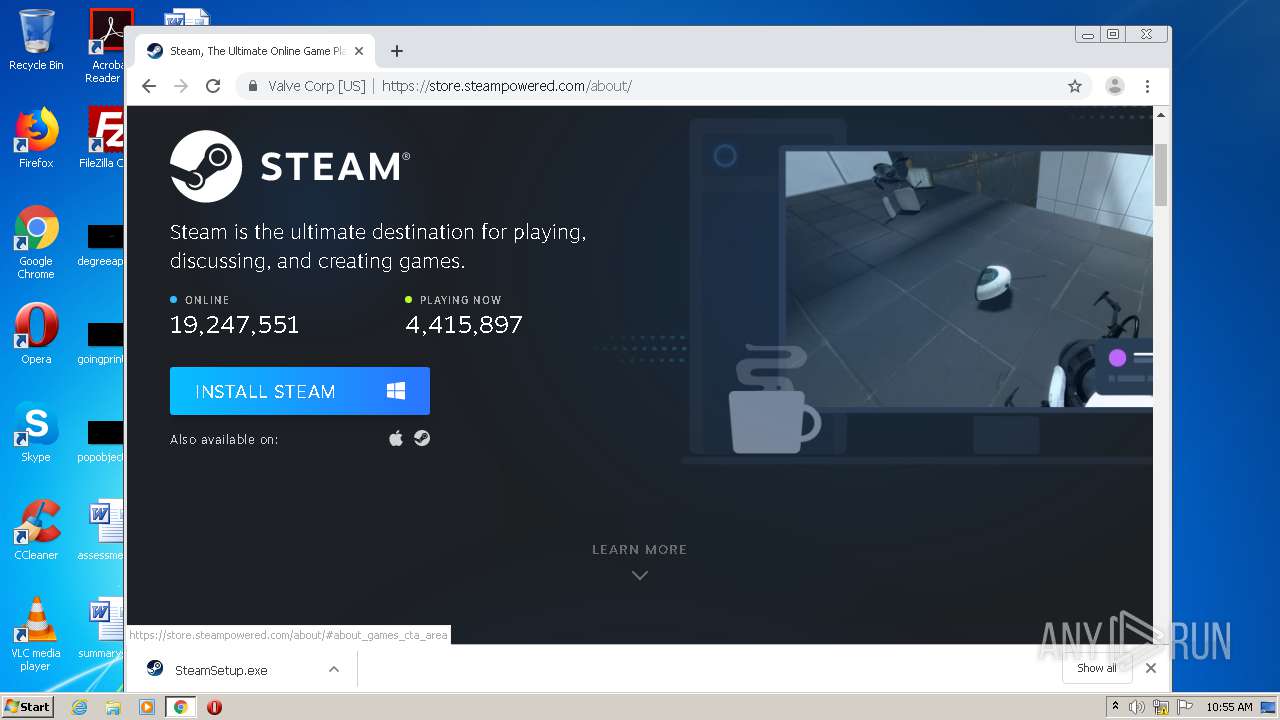Click the 4,415,897 playing now count
Viewport: 1280px width, 720px height.
coord(464,325)
